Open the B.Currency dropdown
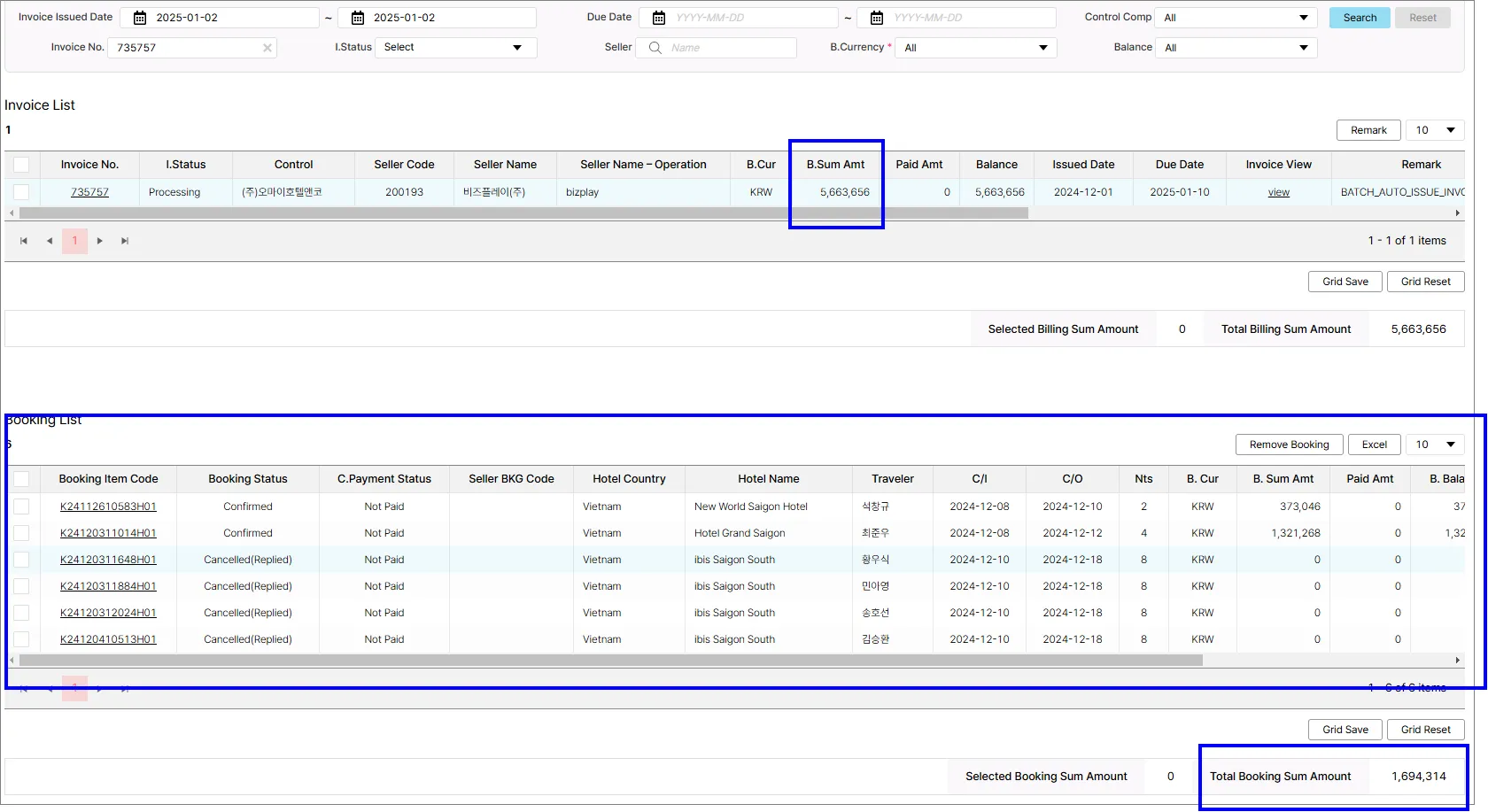This screenshot has width=1488, height=812. (x=975, y=48)
